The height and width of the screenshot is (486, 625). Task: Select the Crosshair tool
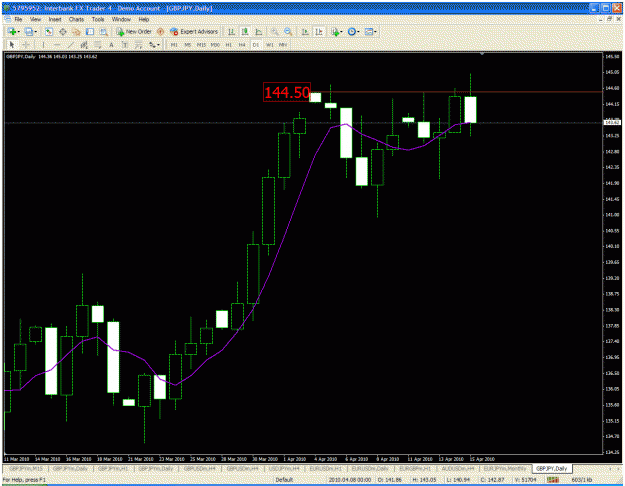(x=26, y=45)
